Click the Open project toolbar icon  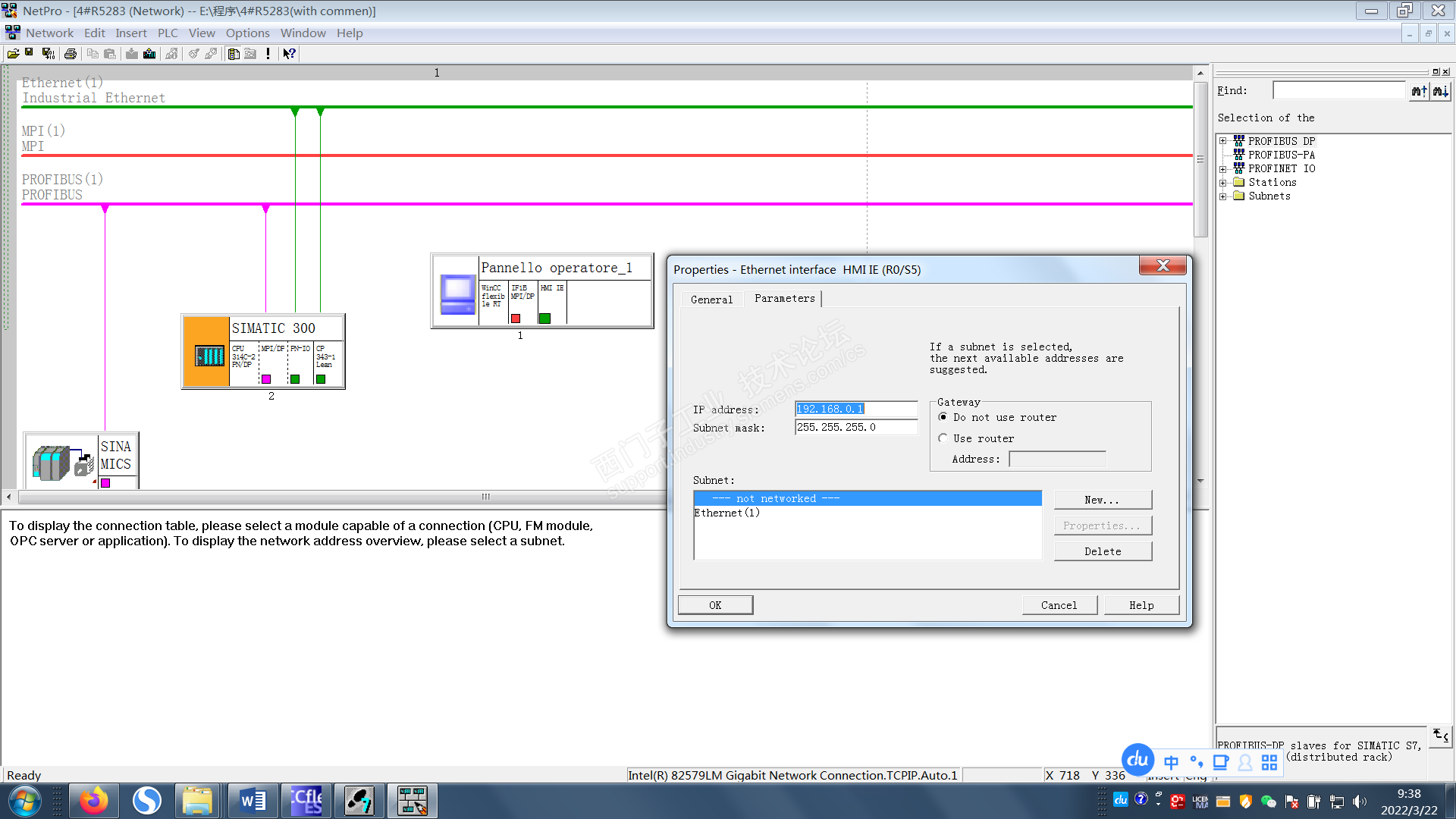coord(13,54)
